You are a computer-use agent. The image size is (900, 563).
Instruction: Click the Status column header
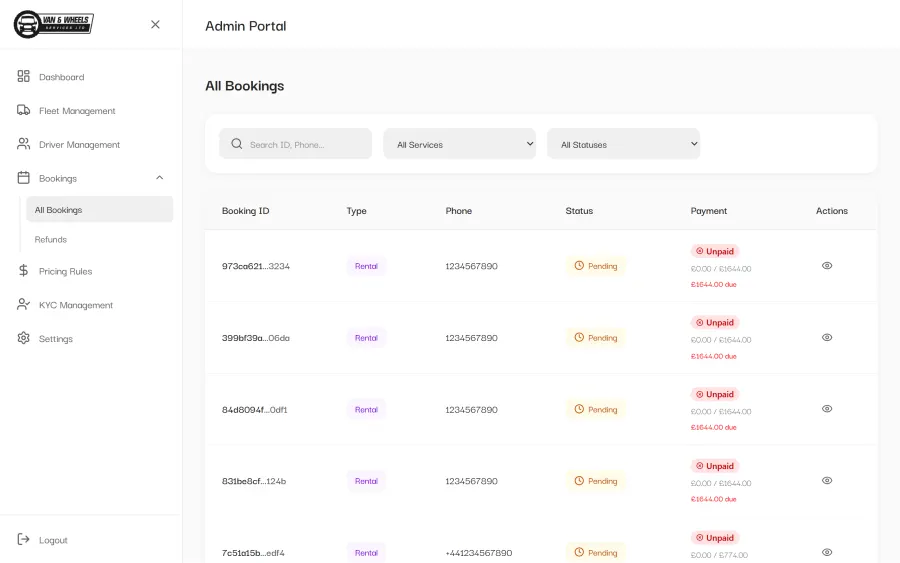(579, 211)
